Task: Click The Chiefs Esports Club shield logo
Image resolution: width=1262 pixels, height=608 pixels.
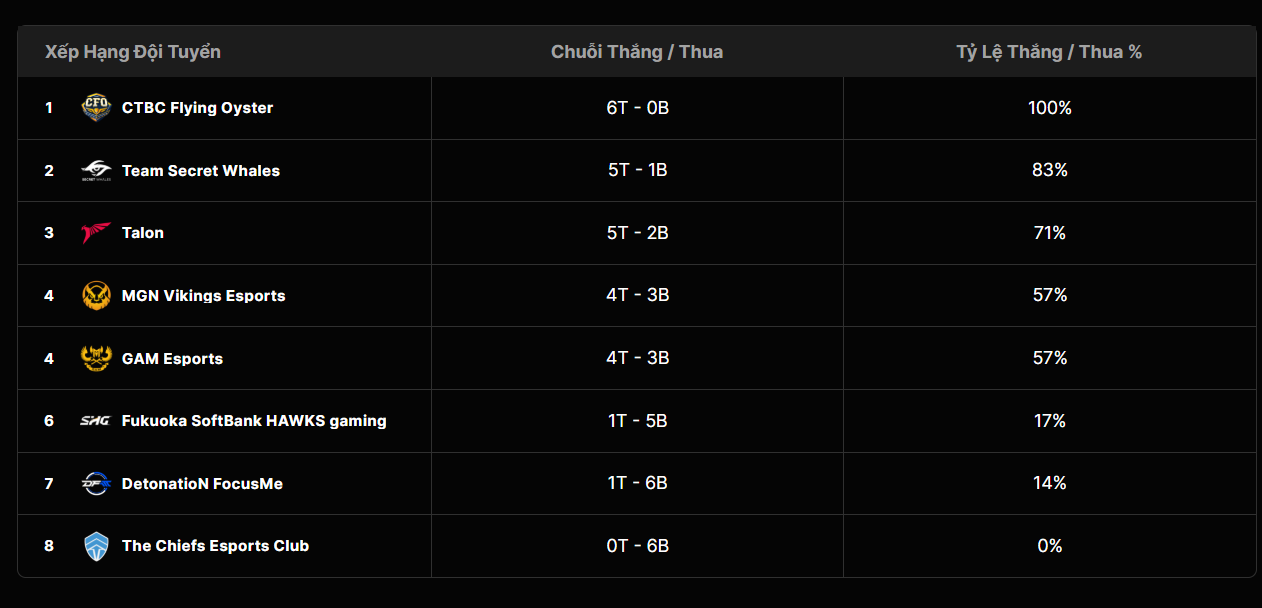Action: click(95, 545)
